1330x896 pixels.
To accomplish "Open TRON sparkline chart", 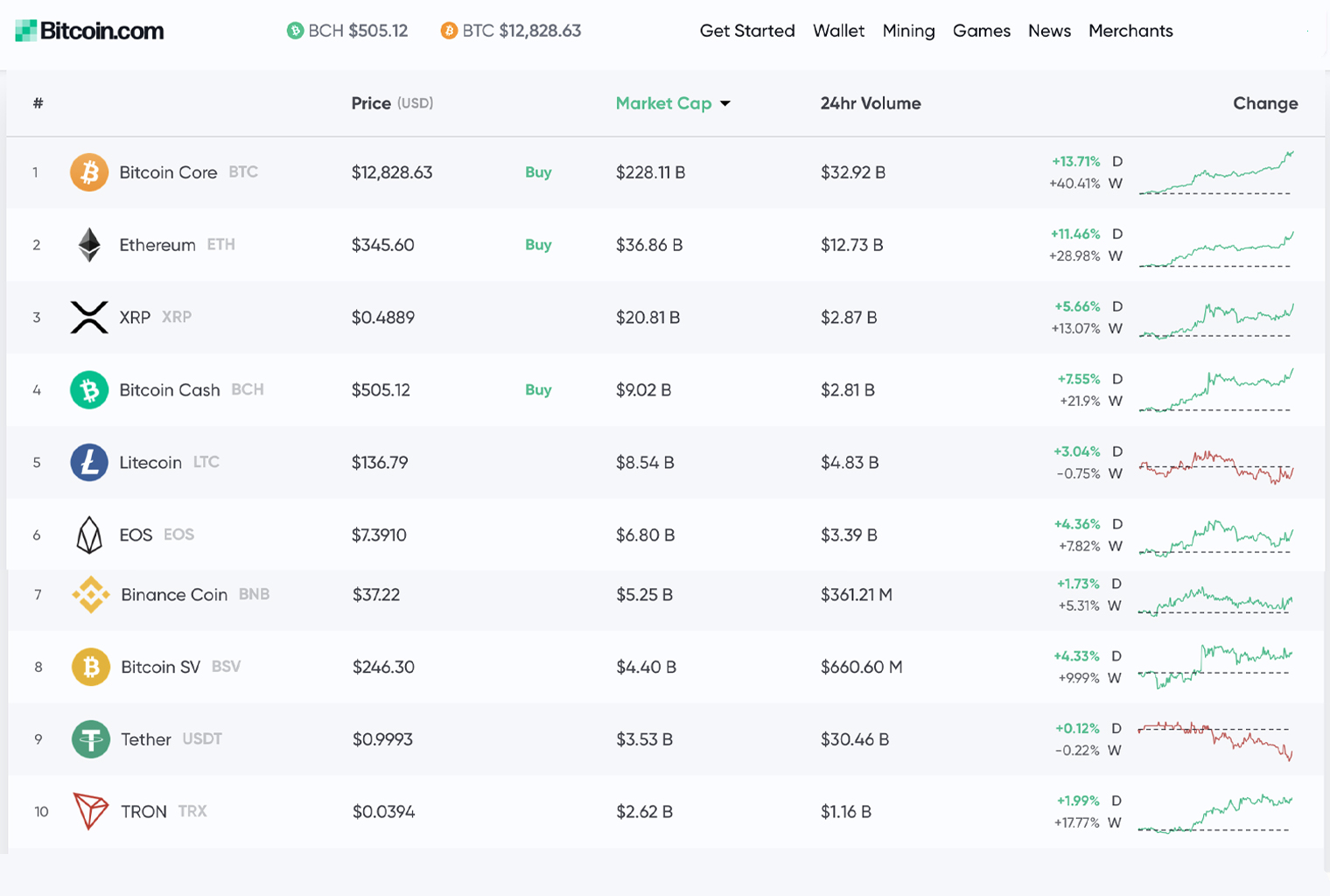I will click(1216, 814).
